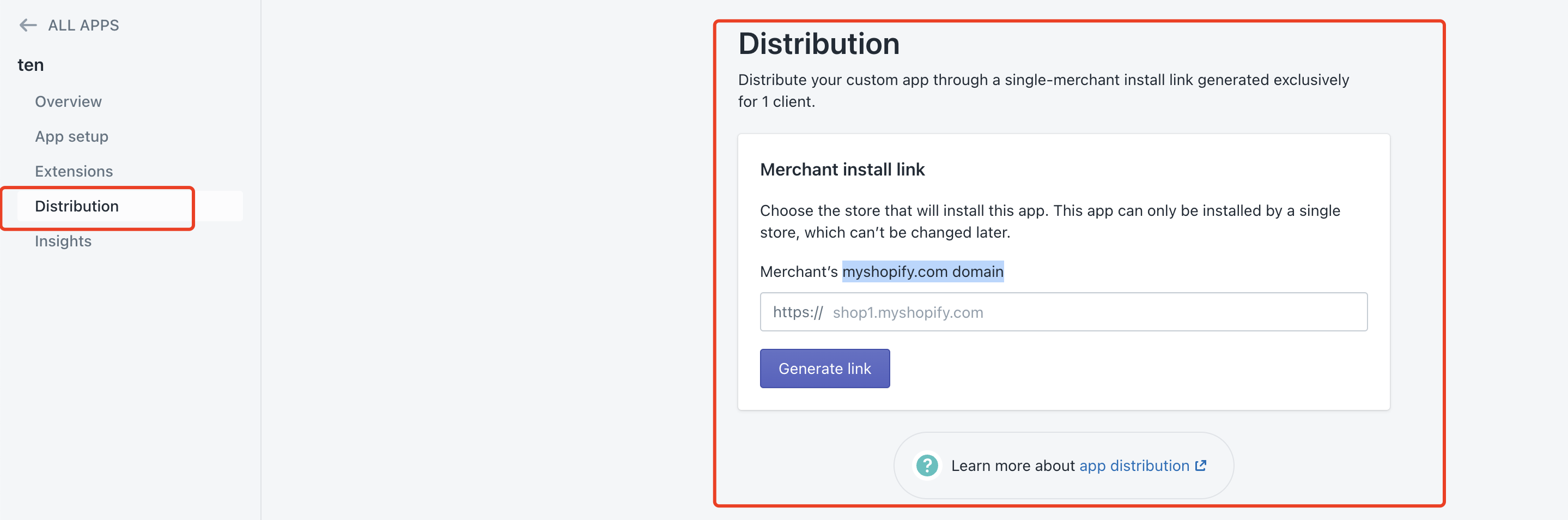The image size is (1568, 520).
Task: Select Distribution in the sidebar
Action: [77, 206]
